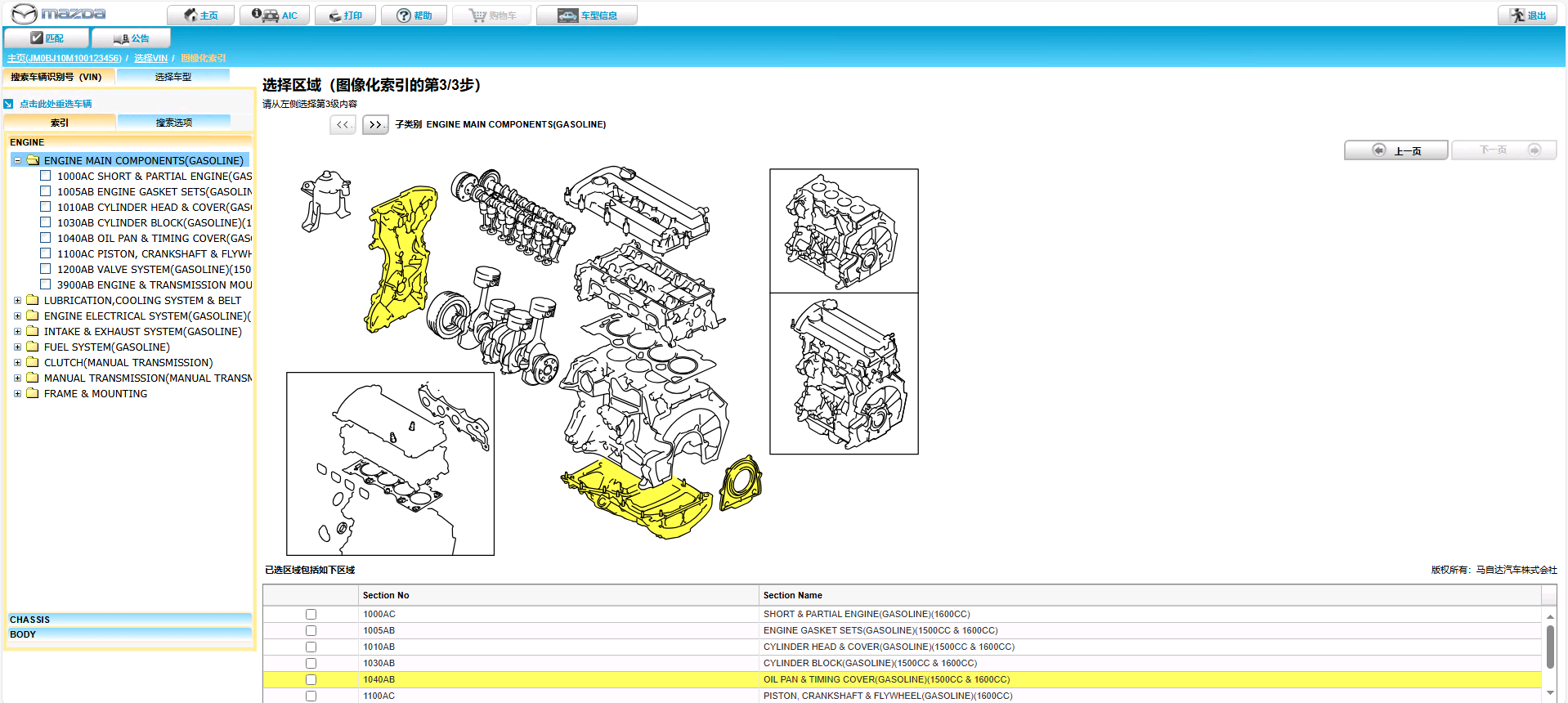This screenshot has width=1568, height=703.
Task: Tick the checkbox for table row 1005AB
Action: pyautogui.click(x=311, y=630)
